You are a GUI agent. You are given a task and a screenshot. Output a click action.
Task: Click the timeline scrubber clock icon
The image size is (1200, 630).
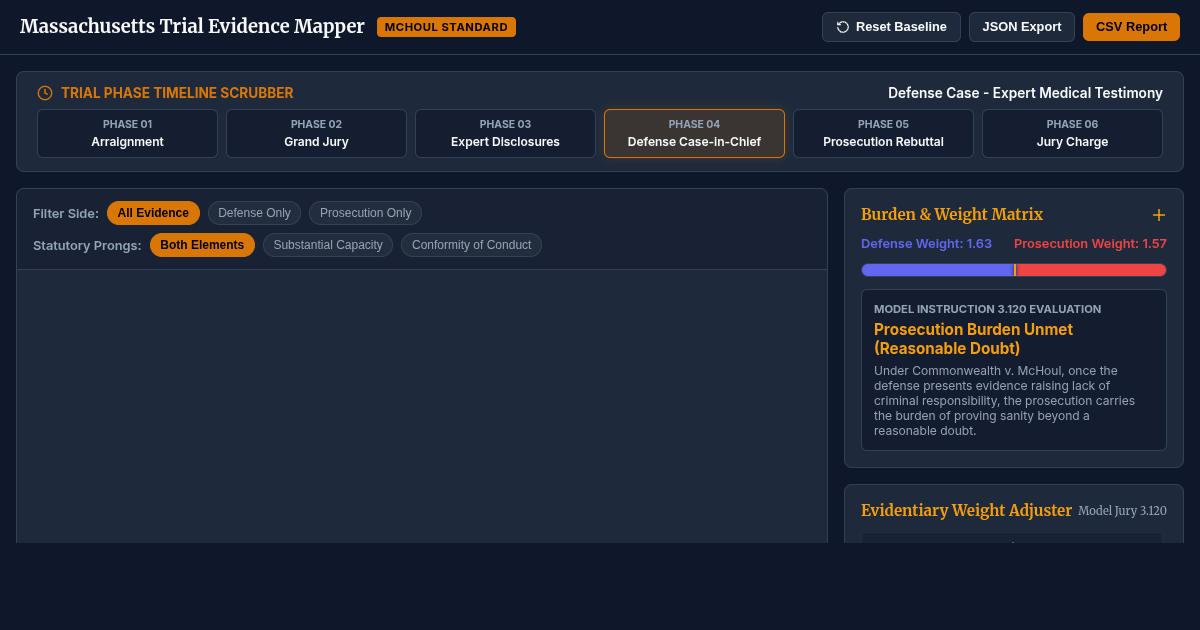coord(45,93)
